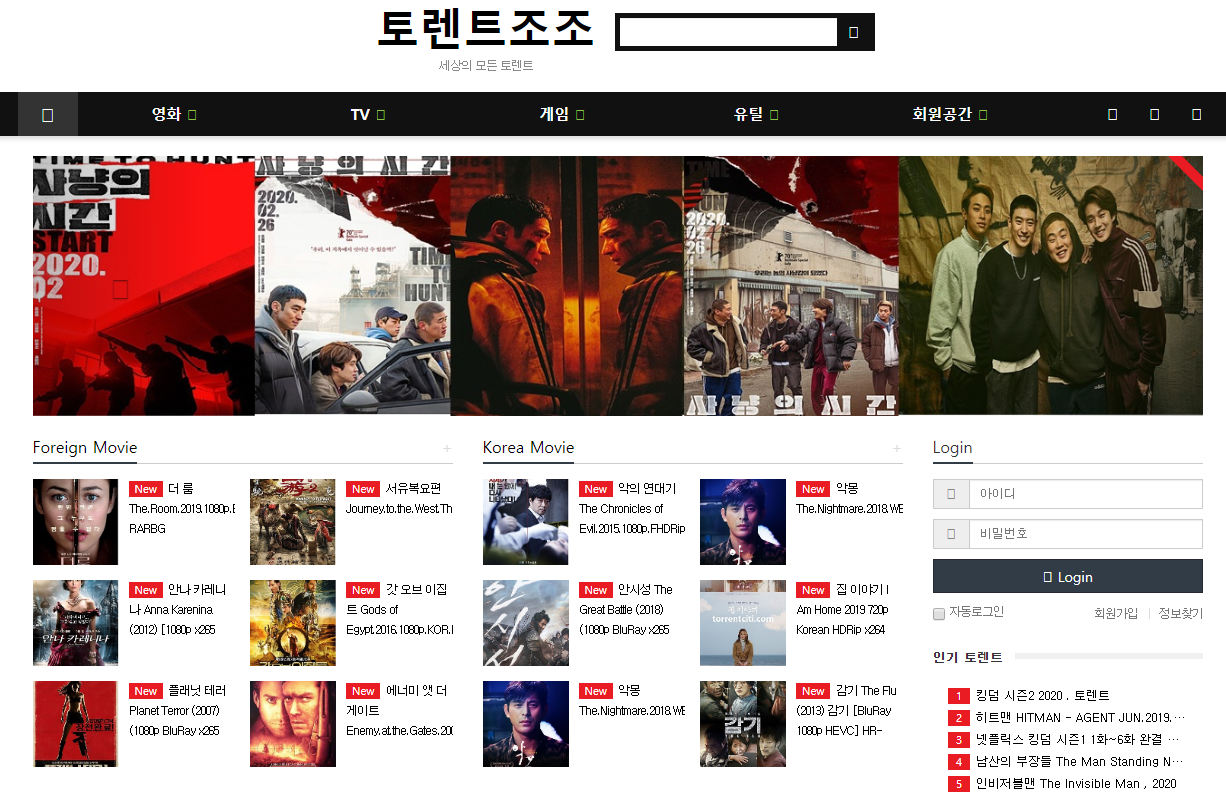Click the New badge beside 집 이야기
This screenshot has height=795, width=1226.
pyautogui.click(x=813, y=590)
